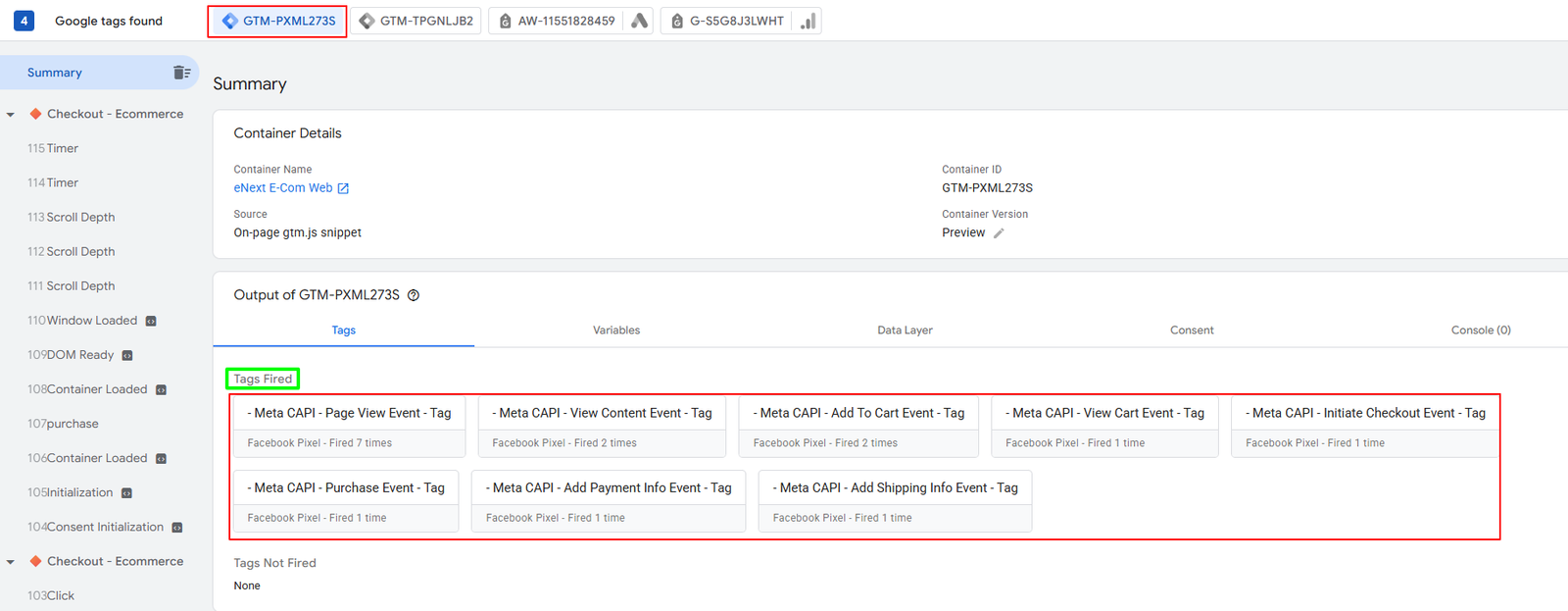Open Meta CAPI - Purchase Event tag card
The width and height of the screenshot is (1568, 611).
[346, 501]
